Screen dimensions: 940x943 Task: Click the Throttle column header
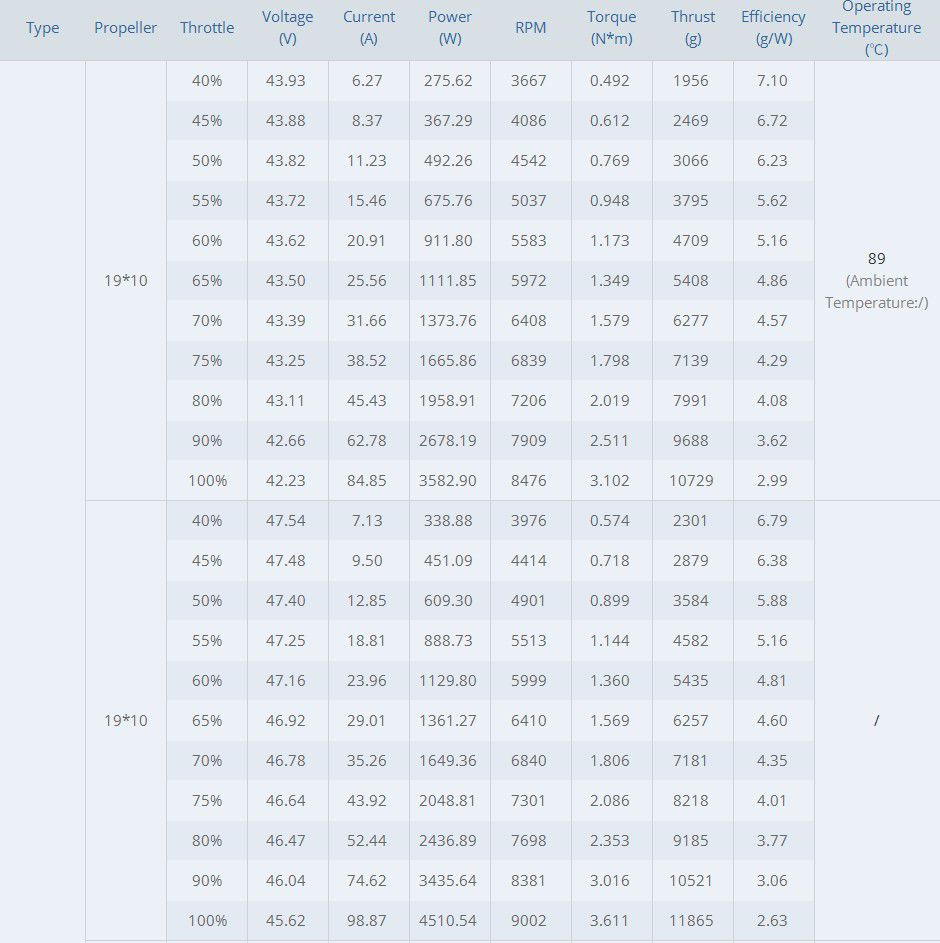pos(207,28)
